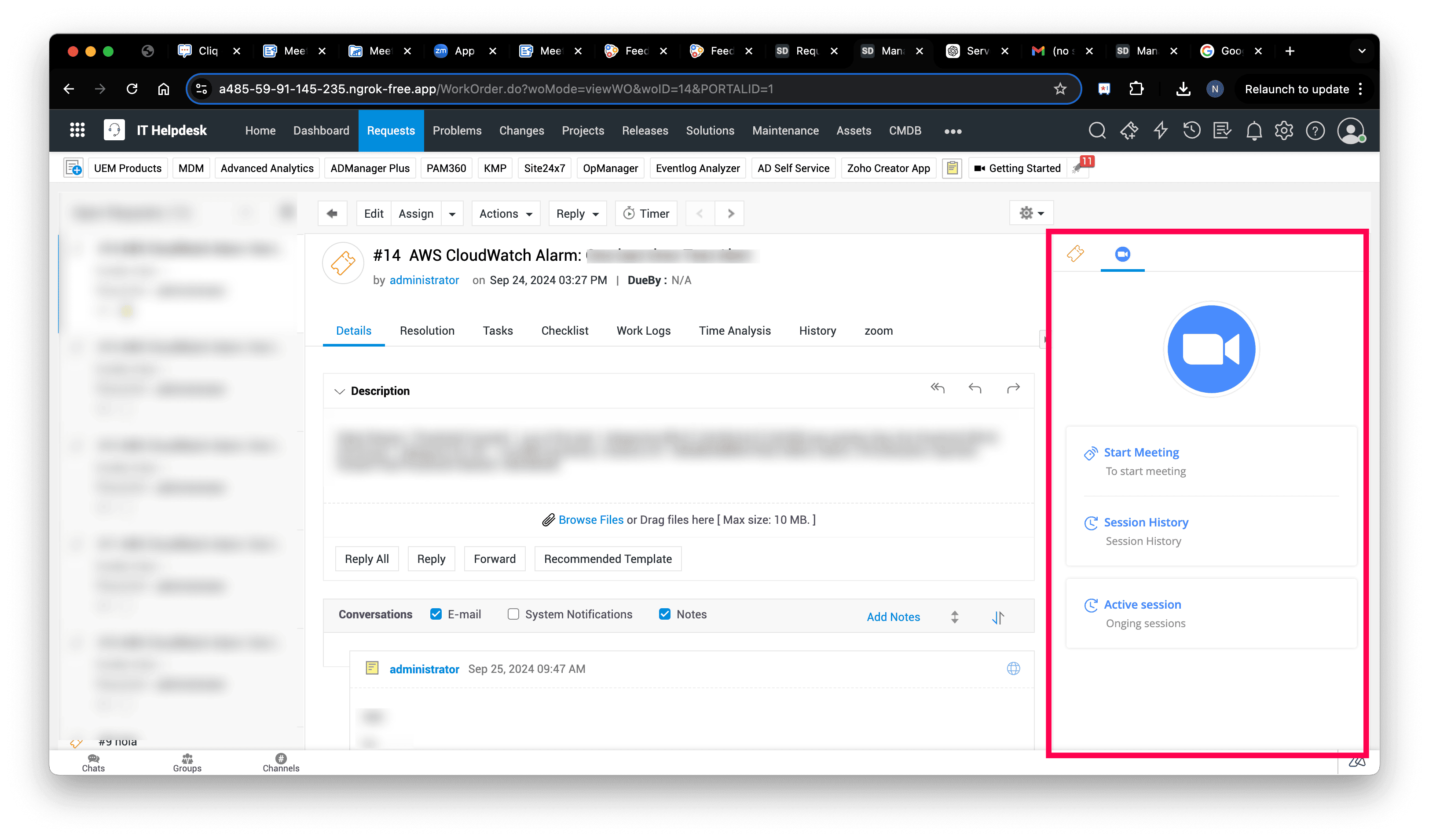Image resolution: width=1429 pixels, height=840 pixels.
Task: Open the notes clipboard icon in quick bar
Action: coord(952,168)
